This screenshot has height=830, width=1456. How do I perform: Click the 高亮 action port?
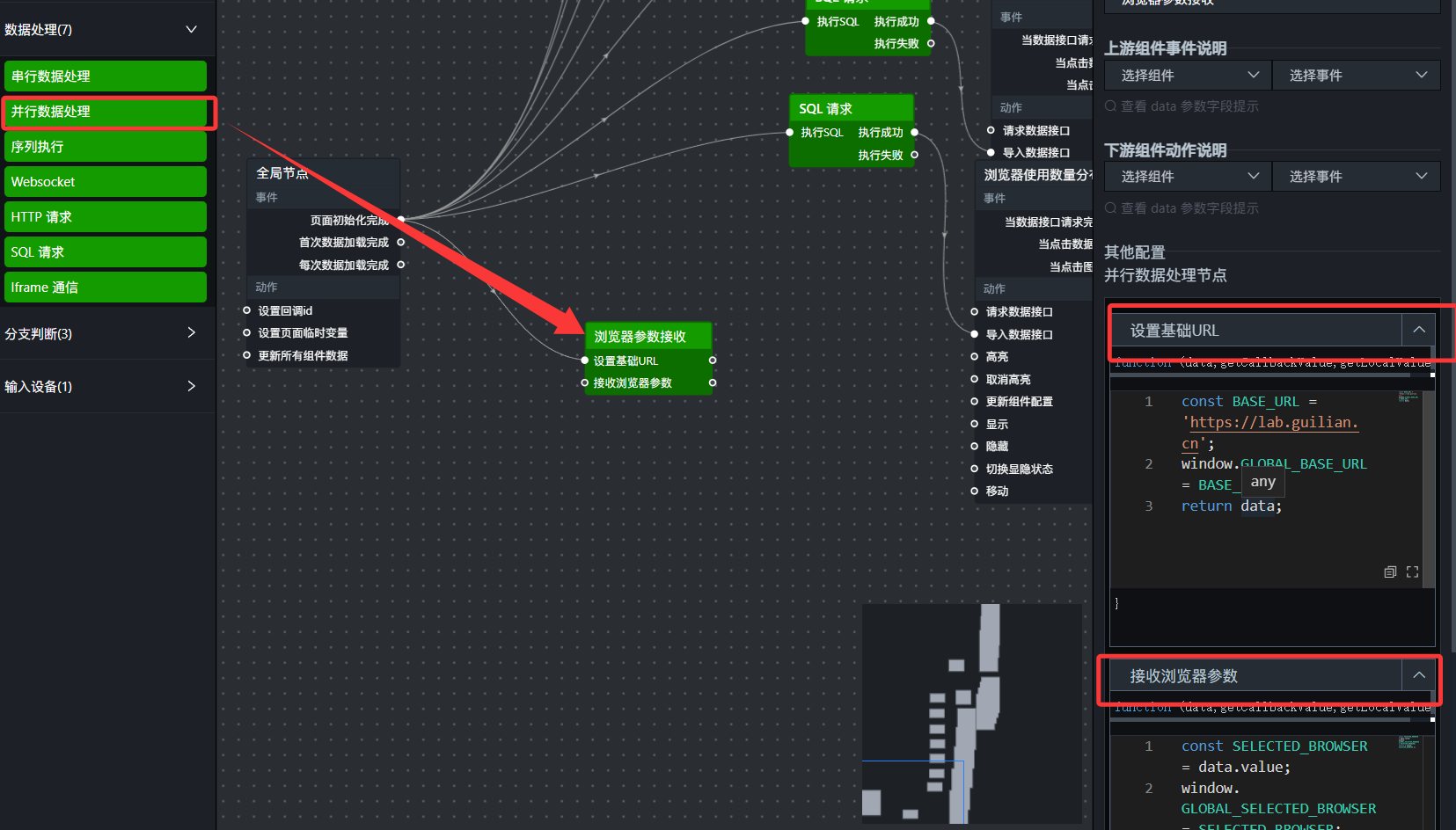click(x=975, y=357)
